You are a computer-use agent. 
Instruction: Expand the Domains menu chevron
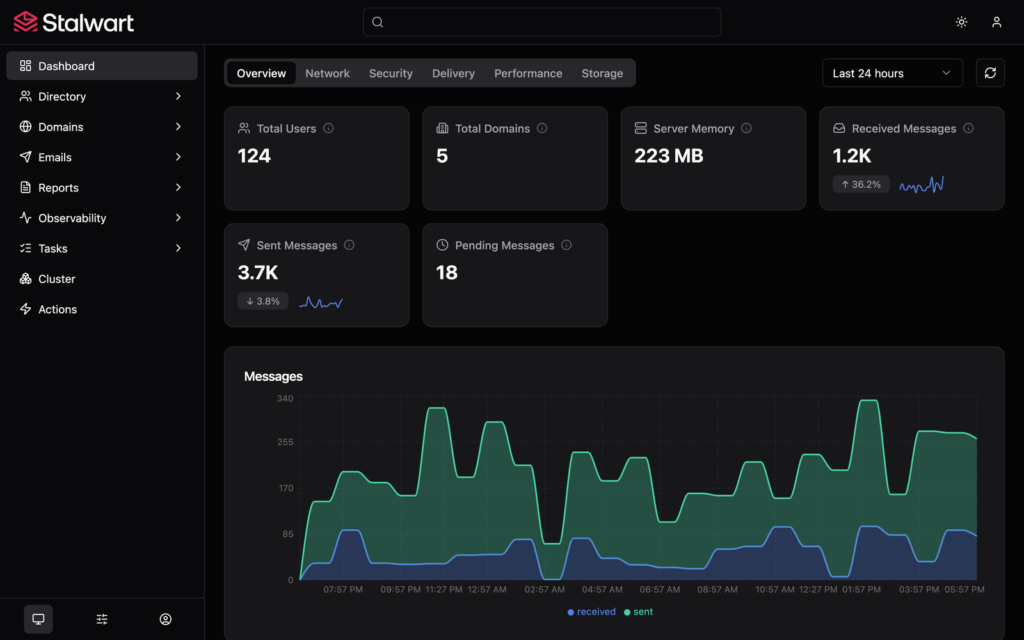178,127
